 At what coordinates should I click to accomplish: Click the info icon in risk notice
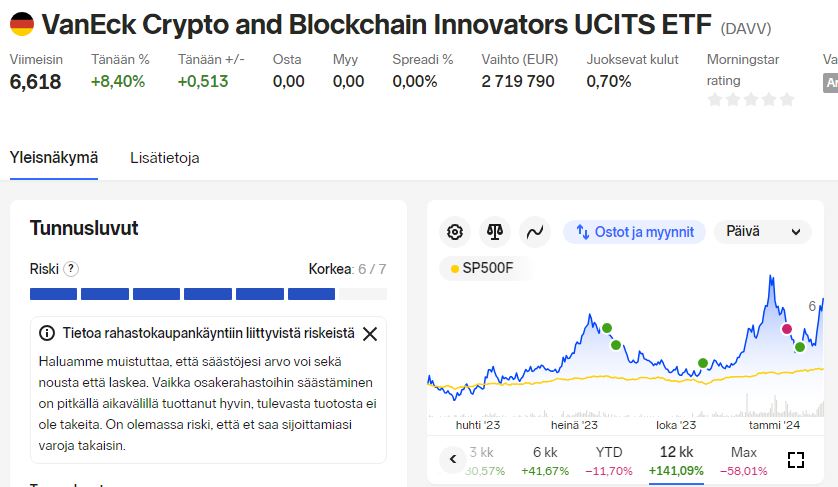(47, 334)
